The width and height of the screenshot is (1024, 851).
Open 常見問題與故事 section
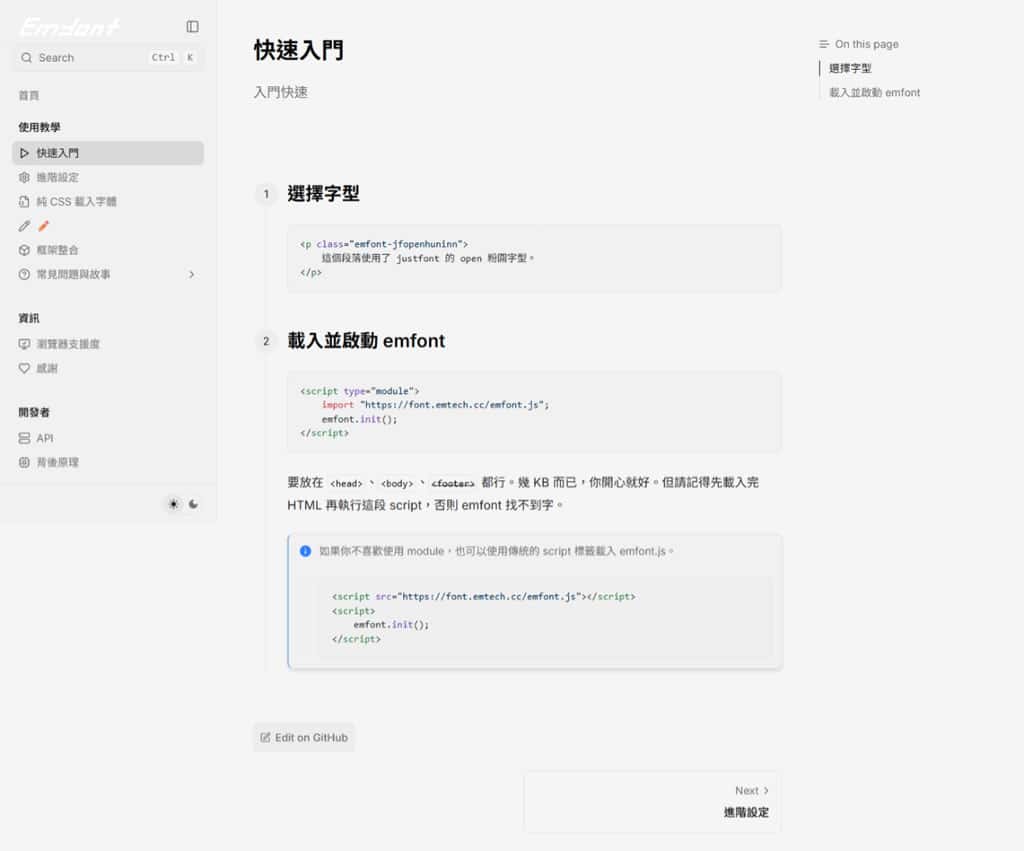(108, 274)
